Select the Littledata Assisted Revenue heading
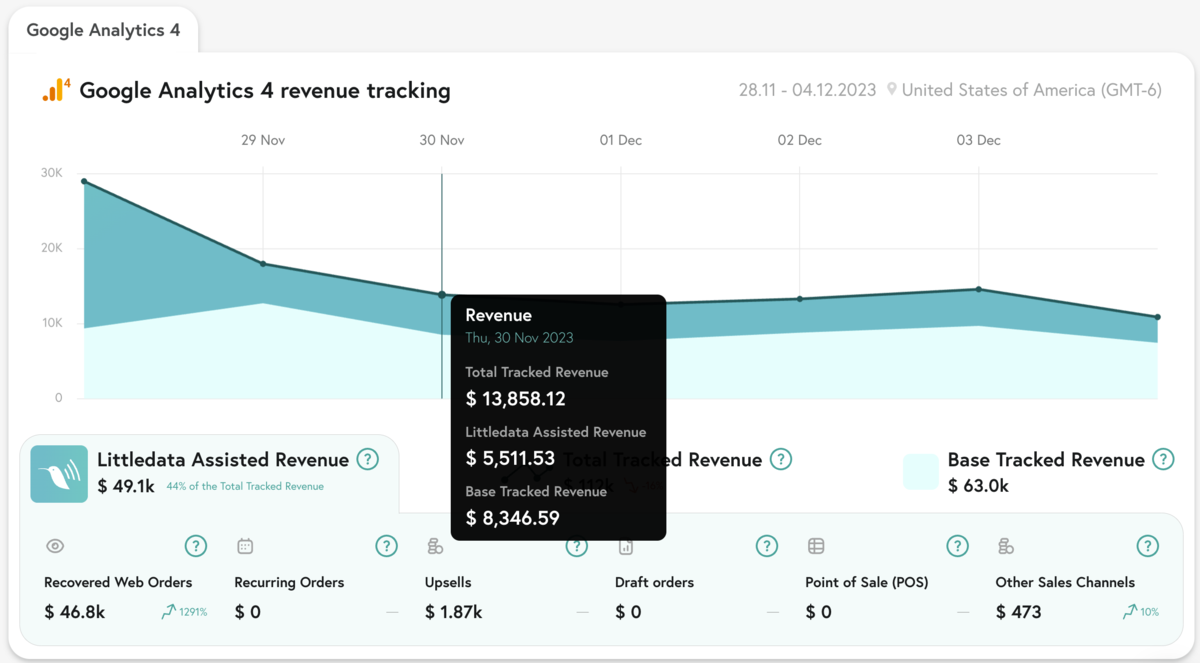The height and width of the screenshot is (663, 1200). (223, 460)
